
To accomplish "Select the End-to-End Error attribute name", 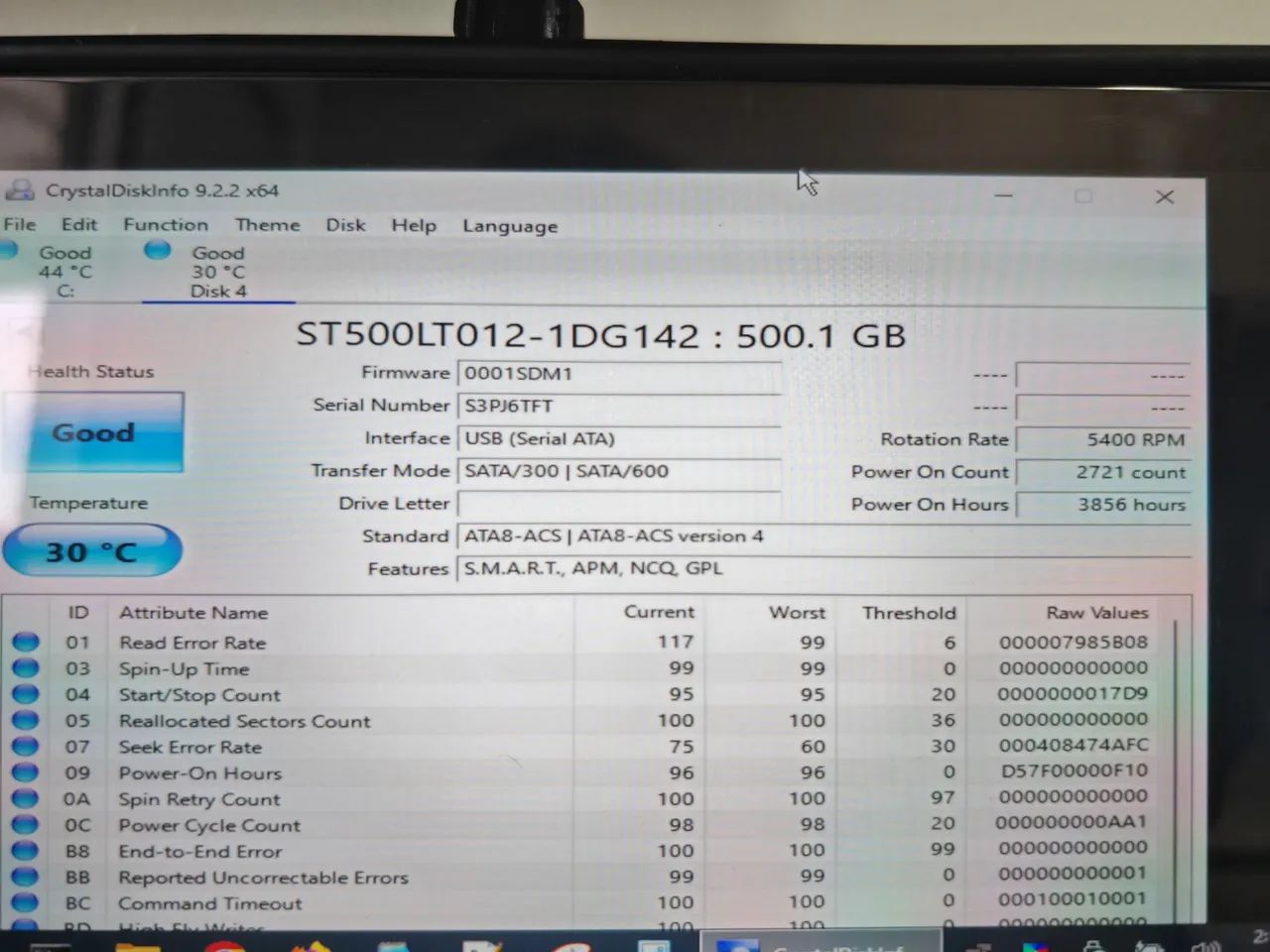I will (199, 851).
